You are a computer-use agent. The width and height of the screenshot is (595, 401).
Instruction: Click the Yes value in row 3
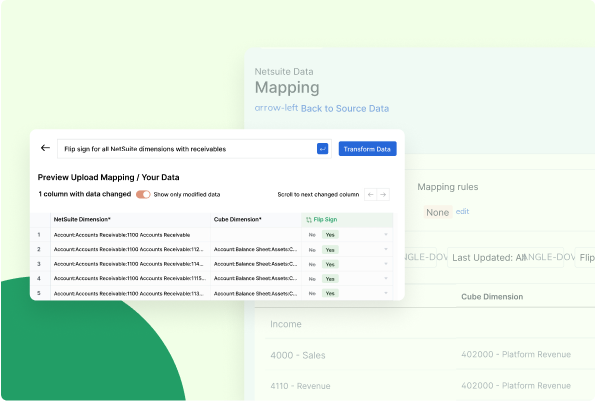click(x=330, y=264)
